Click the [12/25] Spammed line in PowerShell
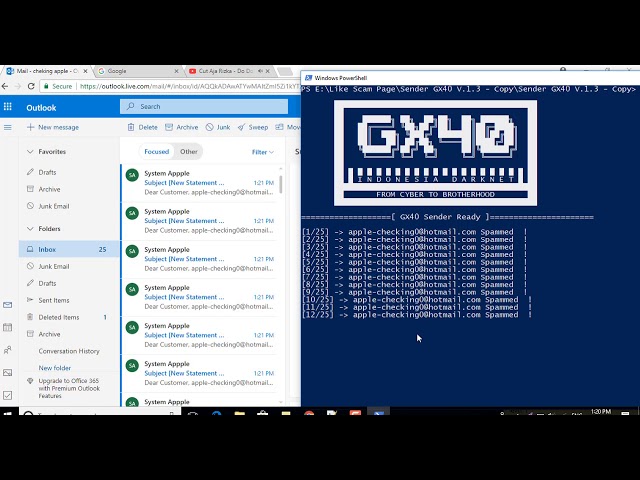This screenshot has height=480, width=640. pos(417,315)
